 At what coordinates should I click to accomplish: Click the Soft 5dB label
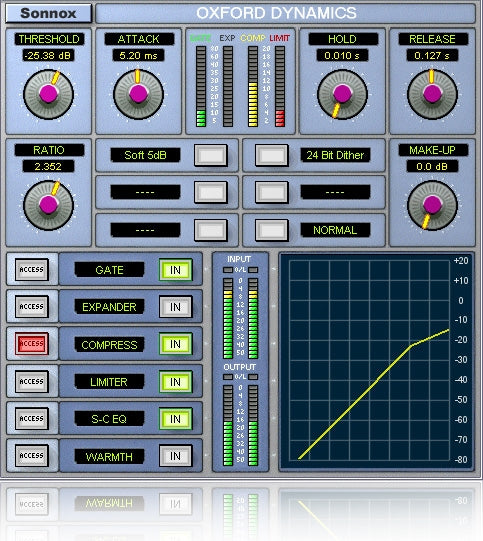pos(145,155)
